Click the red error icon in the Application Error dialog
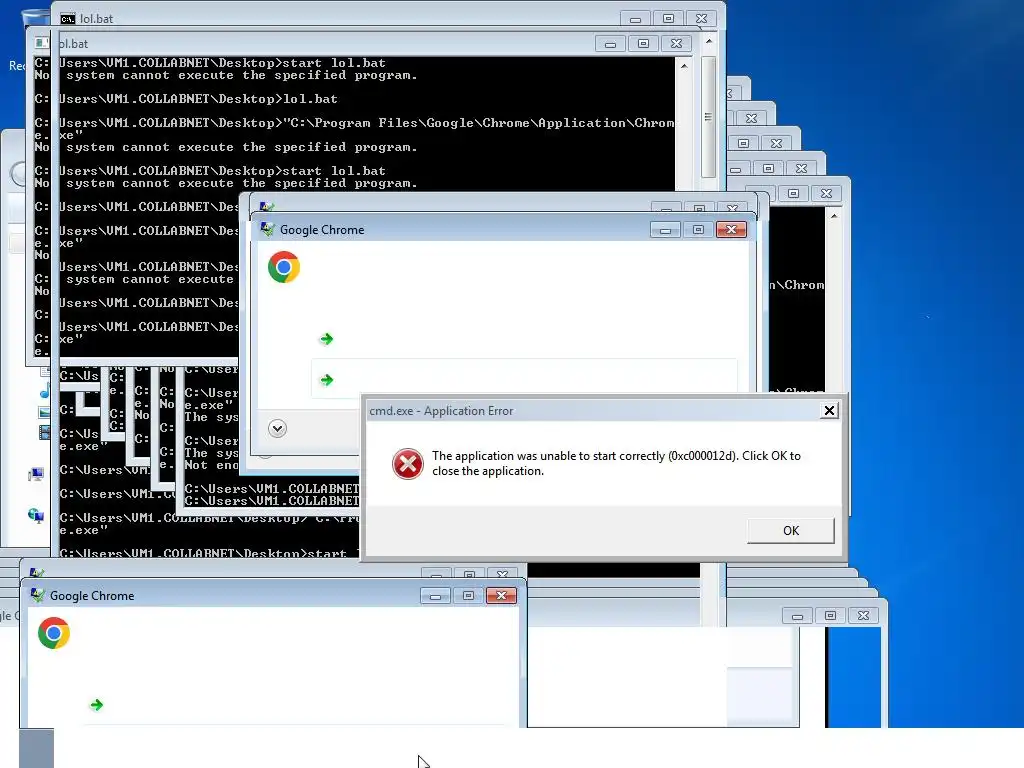 point(408,464)
